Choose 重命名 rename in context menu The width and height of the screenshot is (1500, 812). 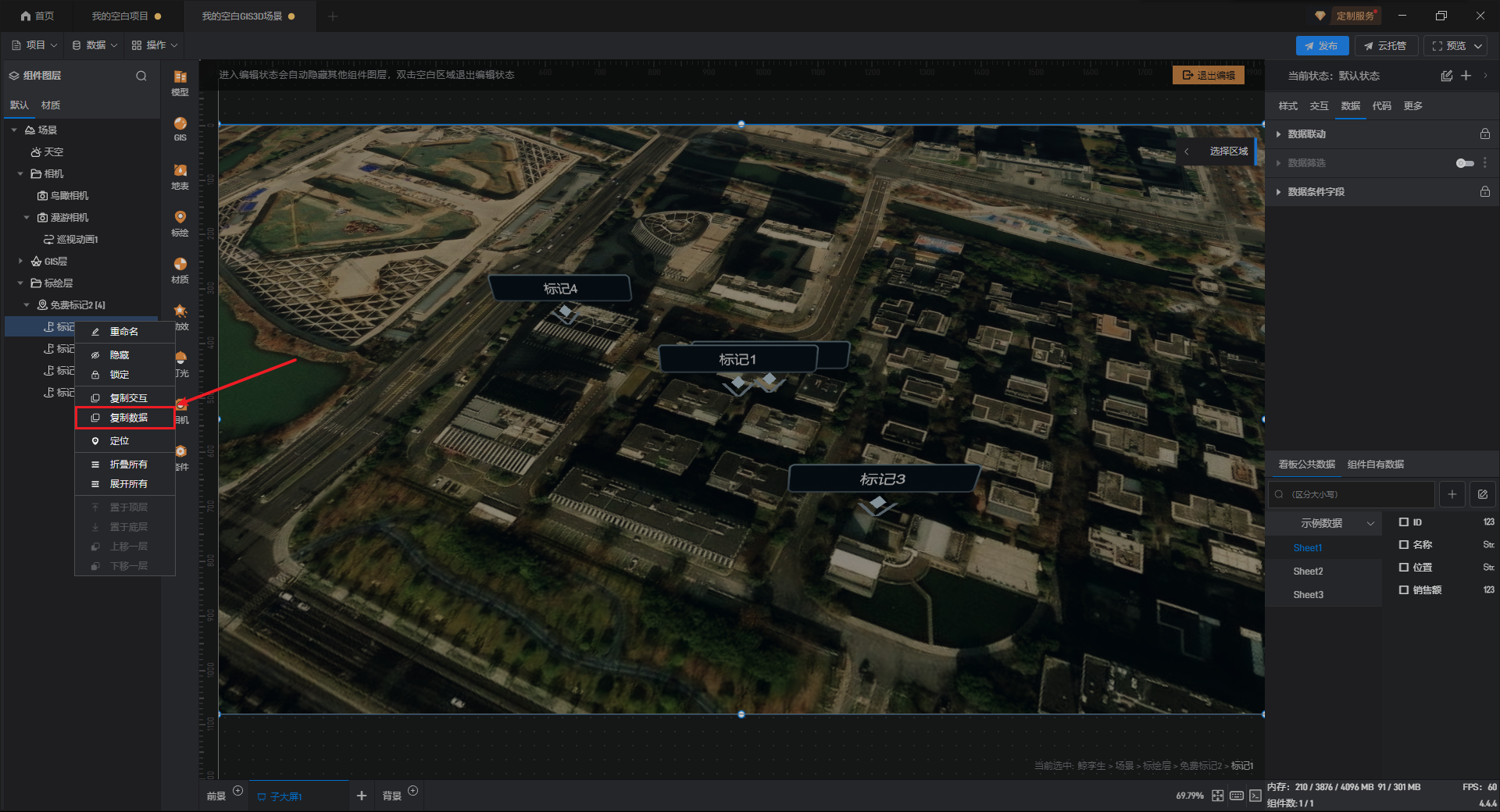coord(125,332)
